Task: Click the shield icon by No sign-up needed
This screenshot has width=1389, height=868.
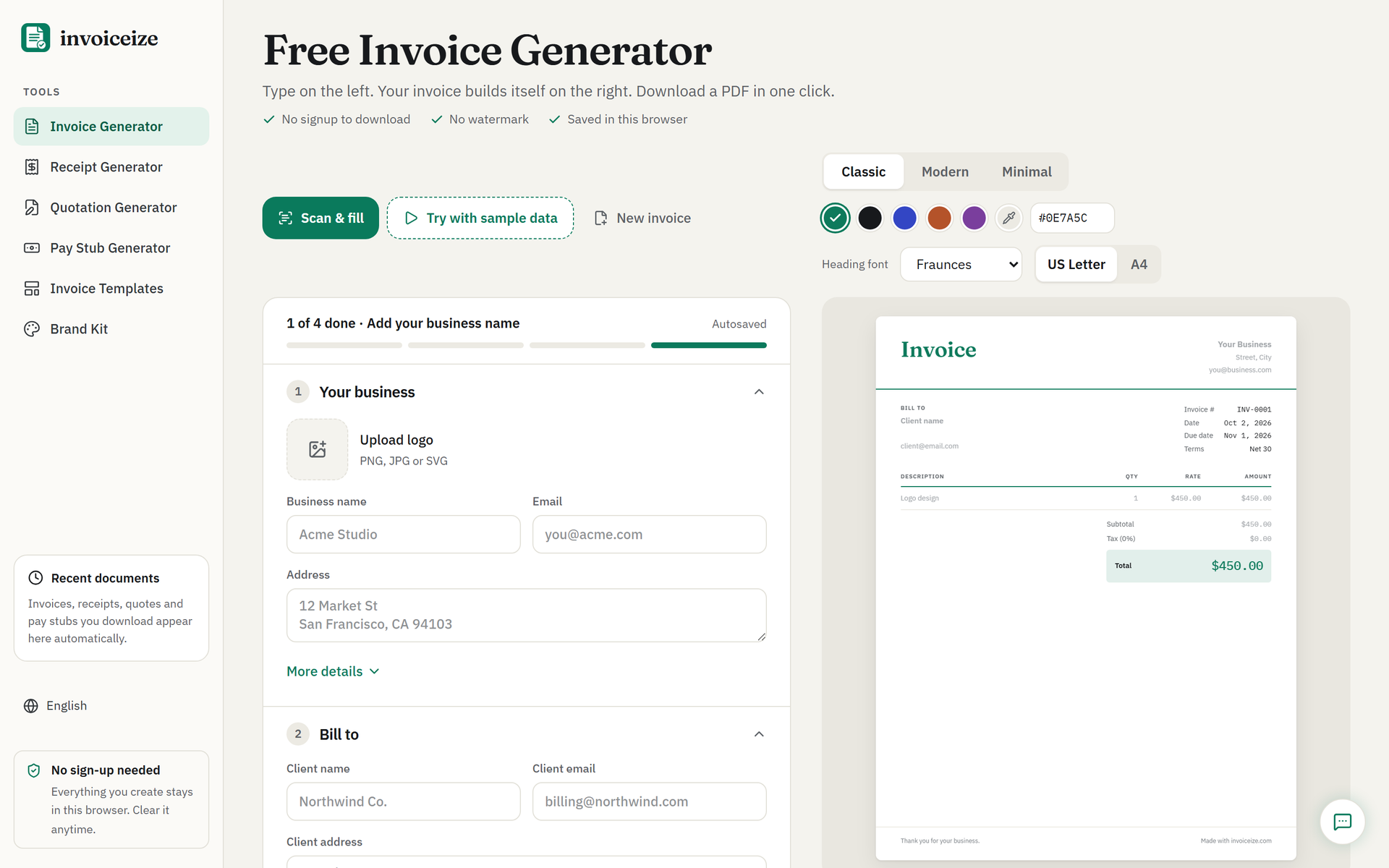Action: click(34, 770)
